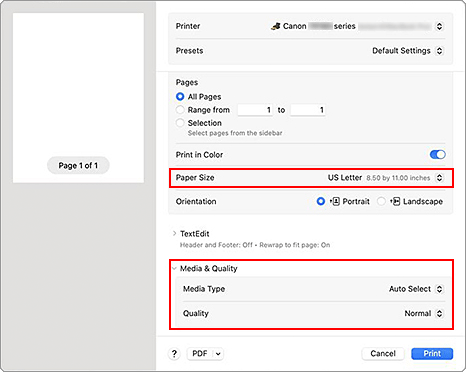
Task: Click the page preview thumbnail
Action: 78,98
